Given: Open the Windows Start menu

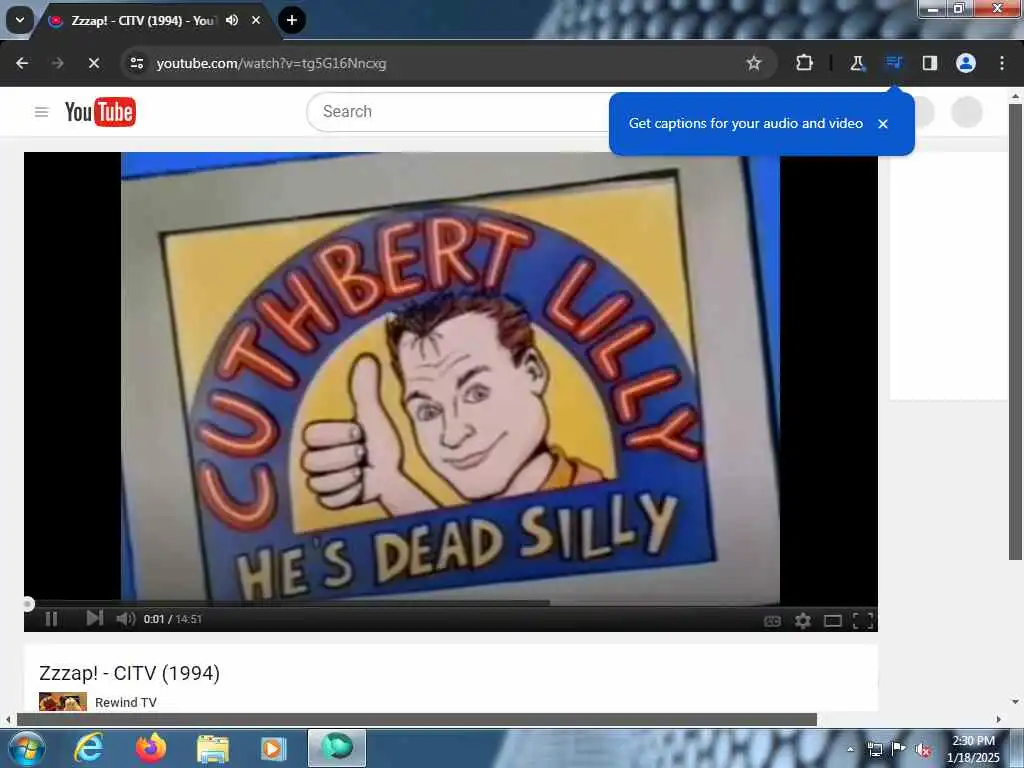Looking at the screenshot, I should point(26,748).
